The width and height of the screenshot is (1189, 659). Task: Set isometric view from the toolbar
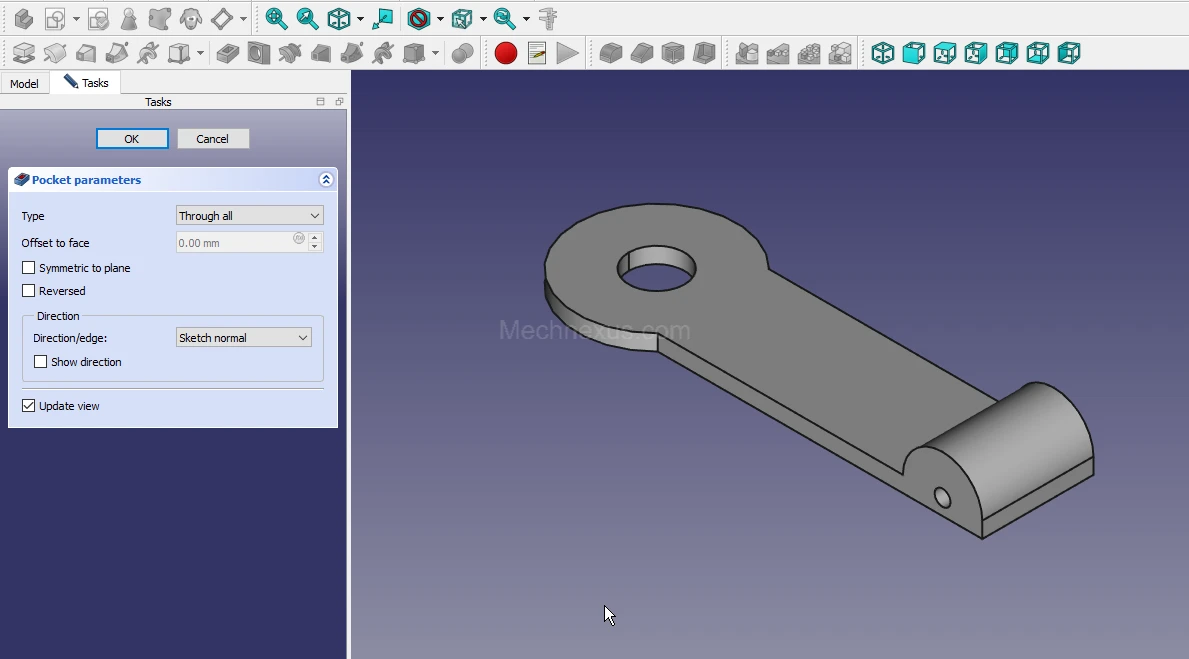[x=882, y=53]
